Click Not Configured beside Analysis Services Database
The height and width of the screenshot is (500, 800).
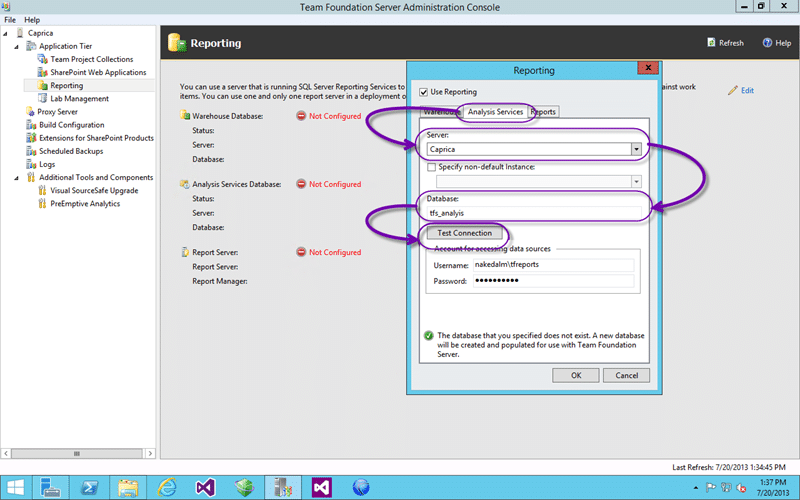(335, 184)
